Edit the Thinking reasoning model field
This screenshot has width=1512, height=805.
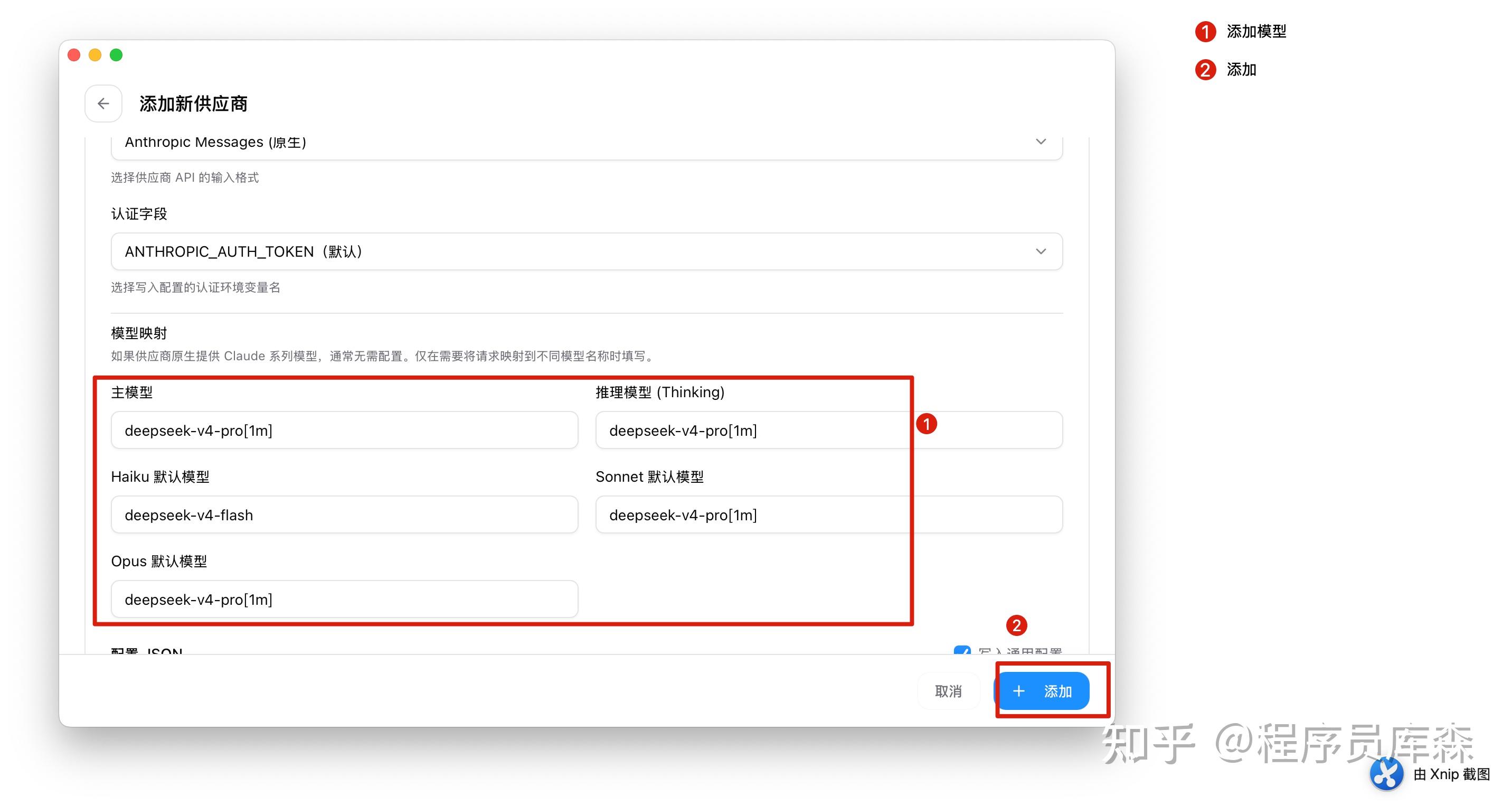[x=829, y=430]
